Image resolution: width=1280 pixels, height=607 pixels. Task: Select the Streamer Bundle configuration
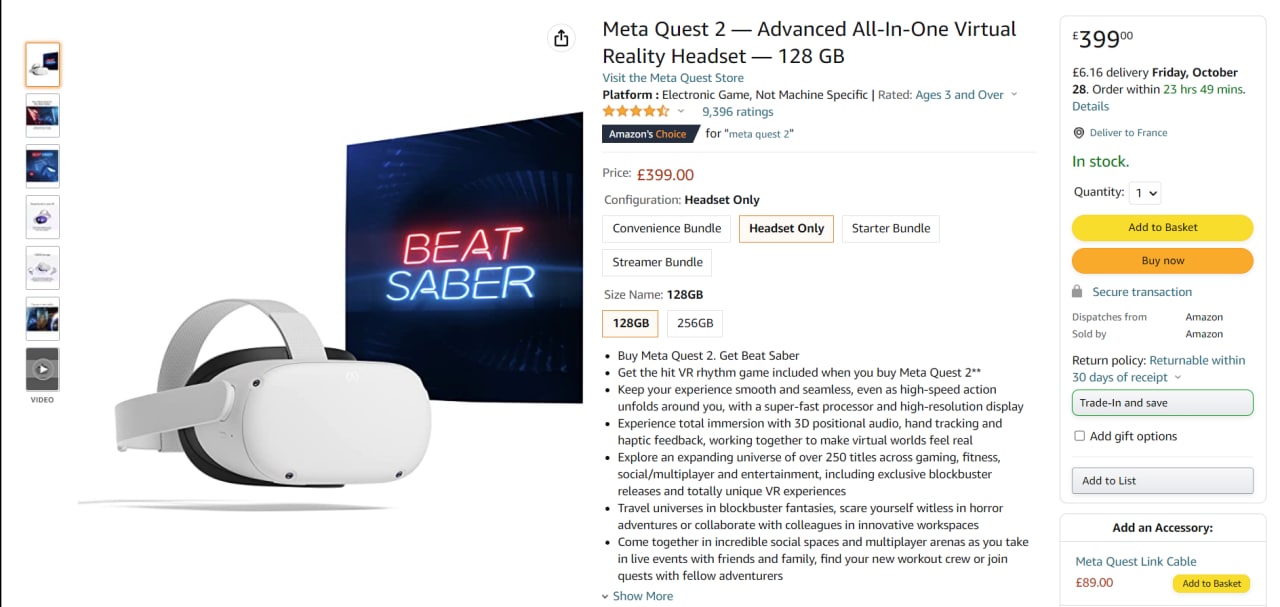pos(657,262)
